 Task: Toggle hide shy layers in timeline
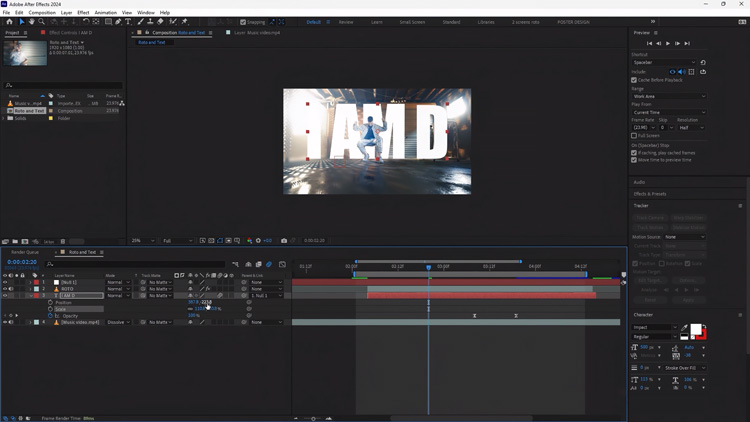(x=248, y=264)
